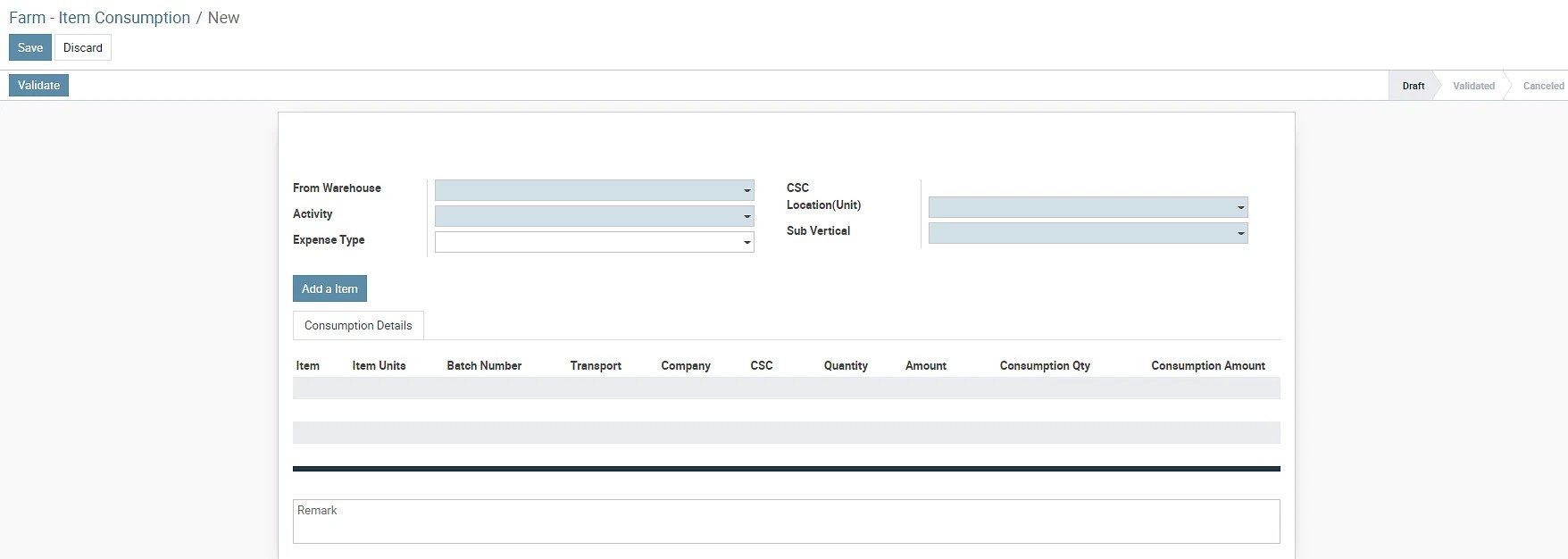Switch to the Consumption Details tab
Screen dimensions: 1568x559
click(x=358, y=325)
